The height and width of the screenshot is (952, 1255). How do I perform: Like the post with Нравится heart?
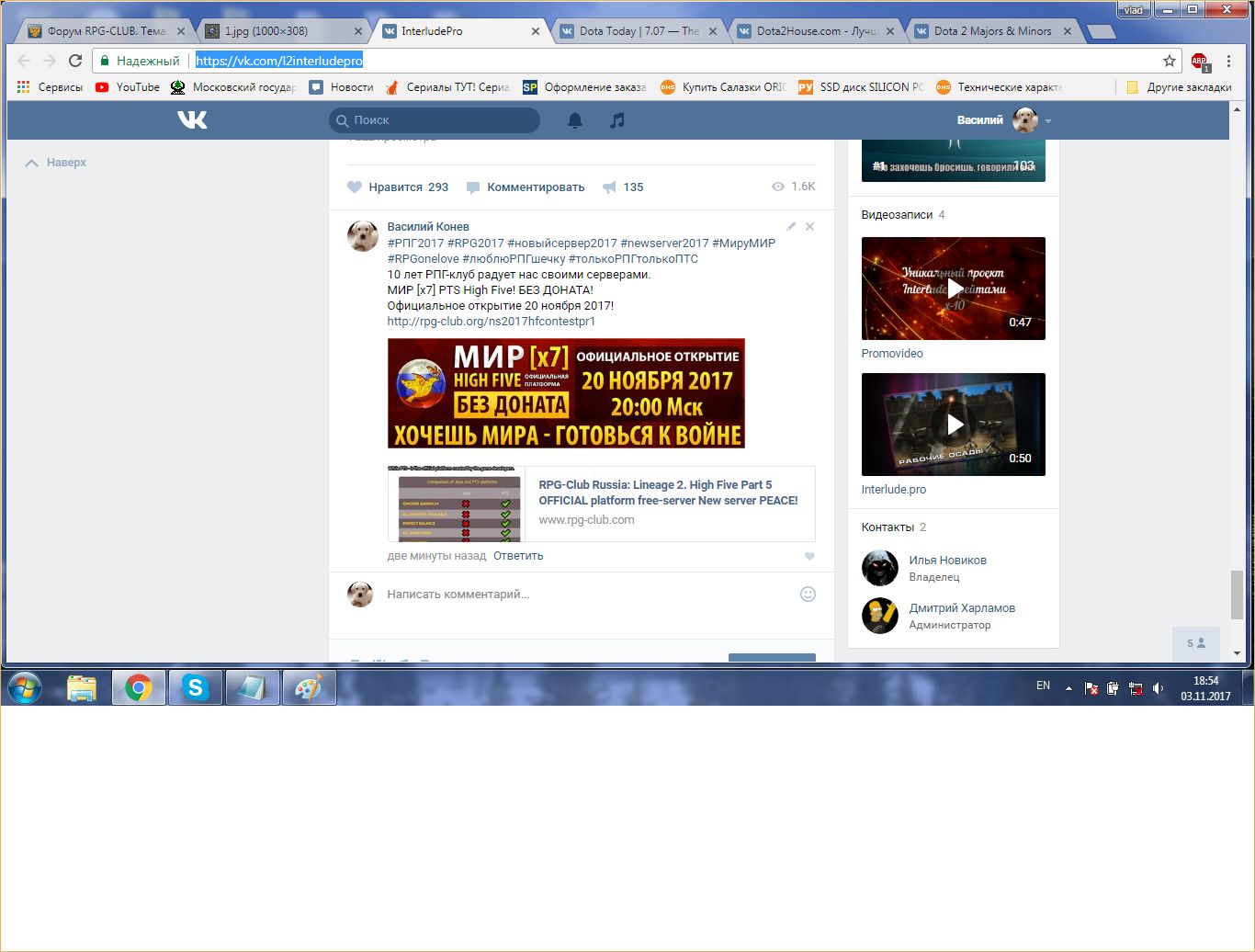pyautogui.click(x=355, y=187)
